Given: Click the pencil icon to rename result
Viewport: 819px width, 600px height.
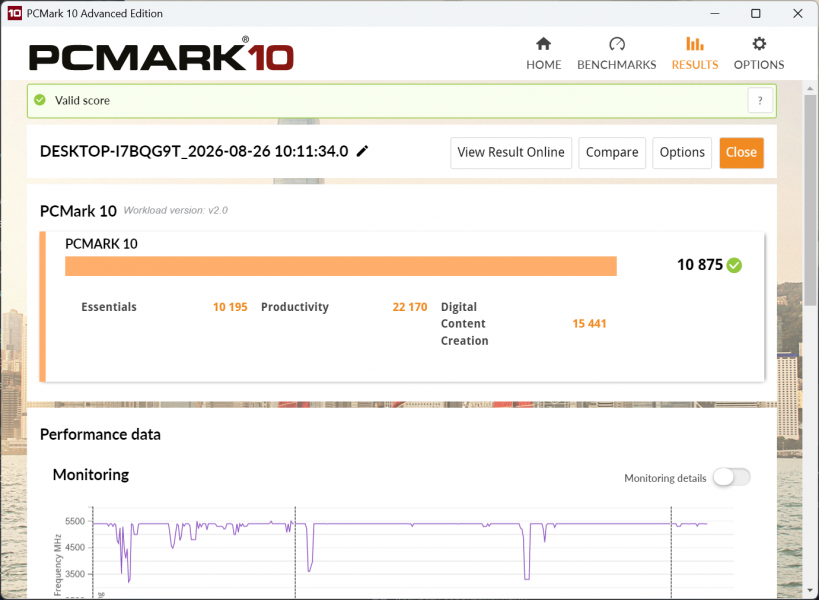Looking at the screenshot, I should coord(362,151).
